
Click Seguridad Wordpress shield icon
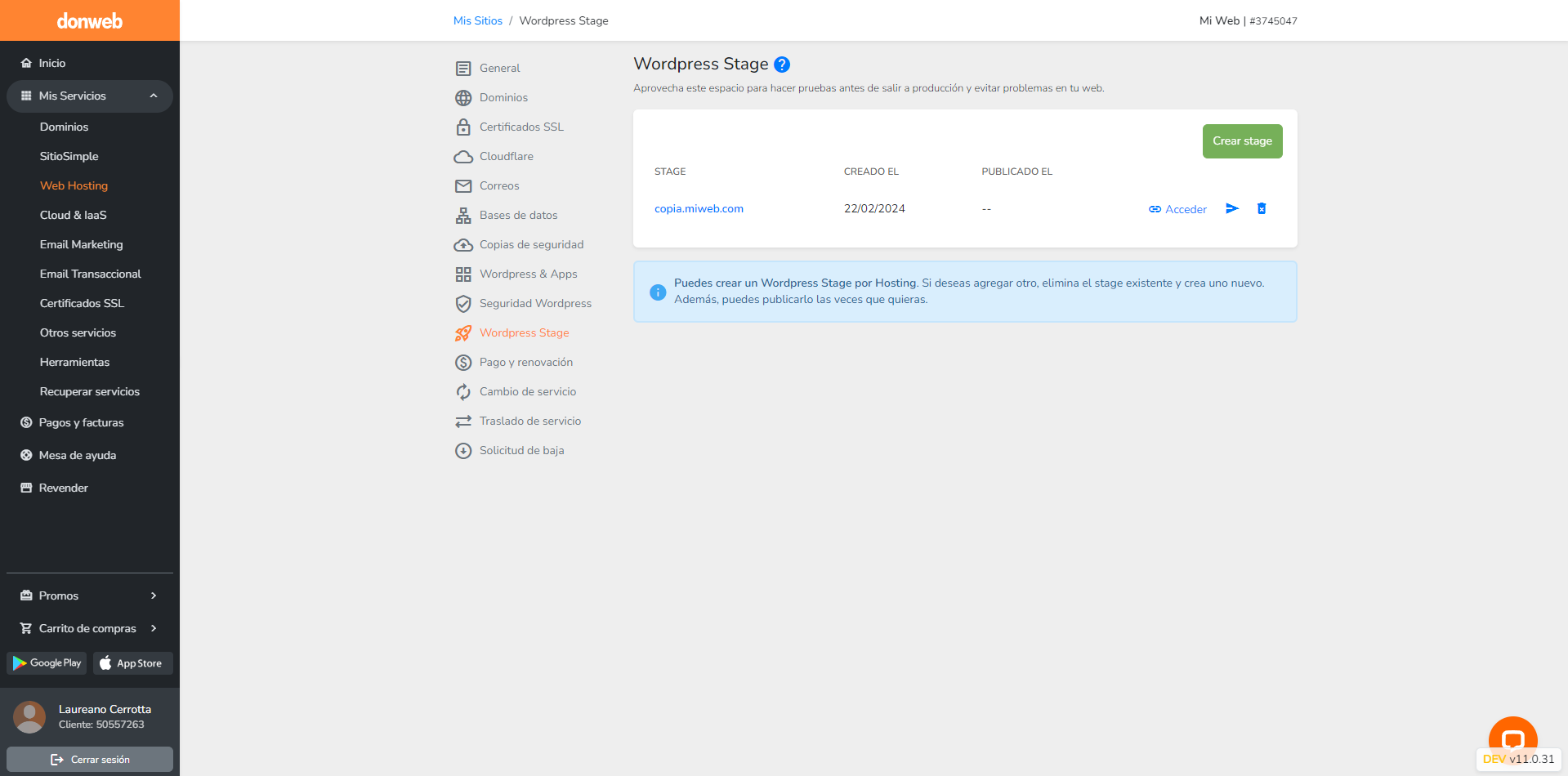pyautogui.click(x=463, y=304)
